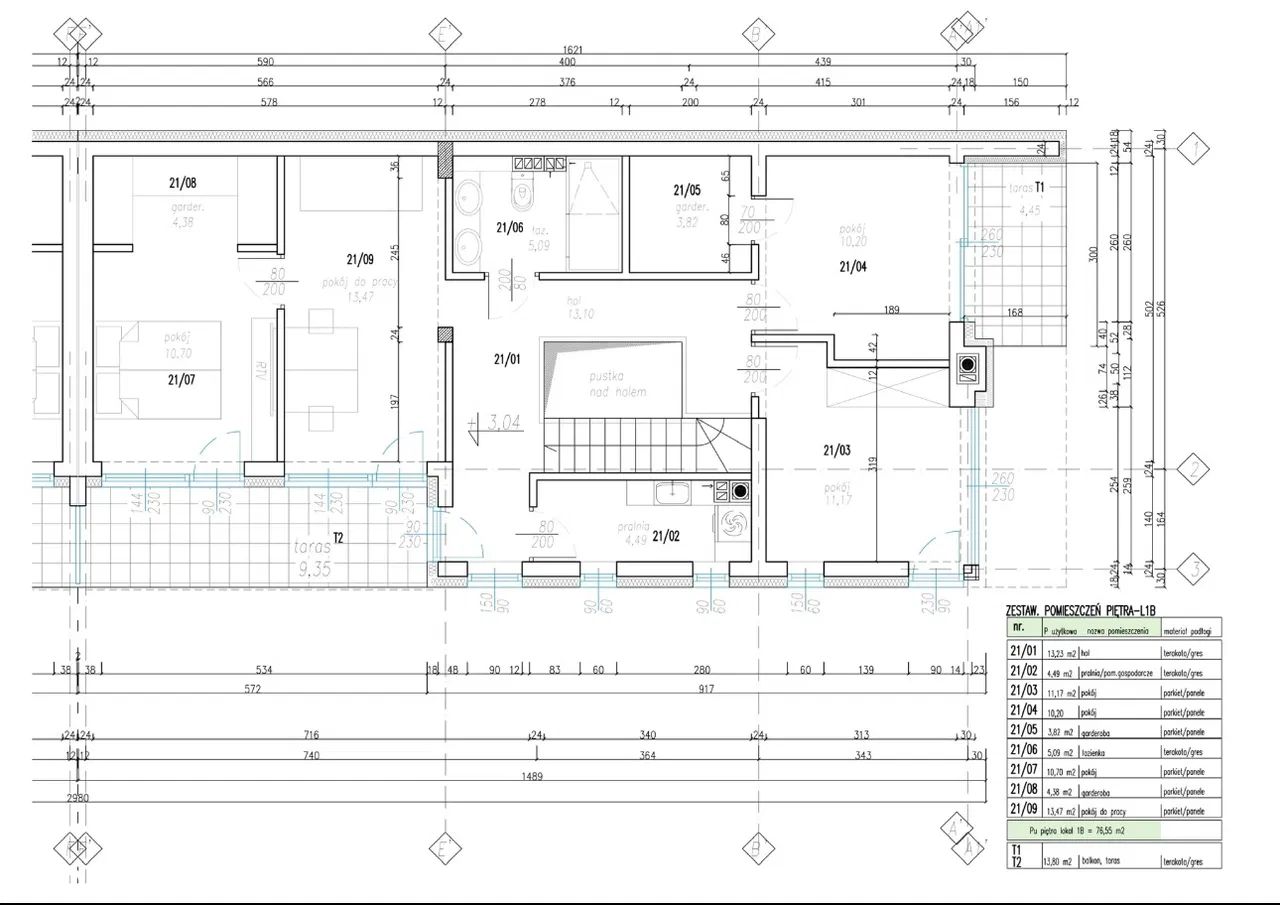The image size is (1280, 905).
Task: Select the 189 dimension in room 21/04
Action: tap(891, 310)
